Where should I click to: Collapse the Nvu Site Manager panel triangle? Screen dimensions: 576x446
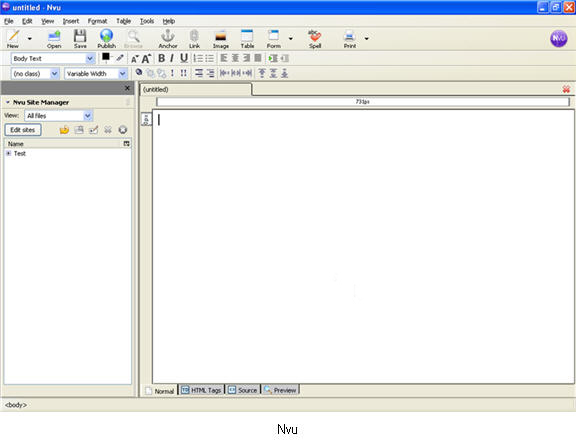click(x=7, y=102)
